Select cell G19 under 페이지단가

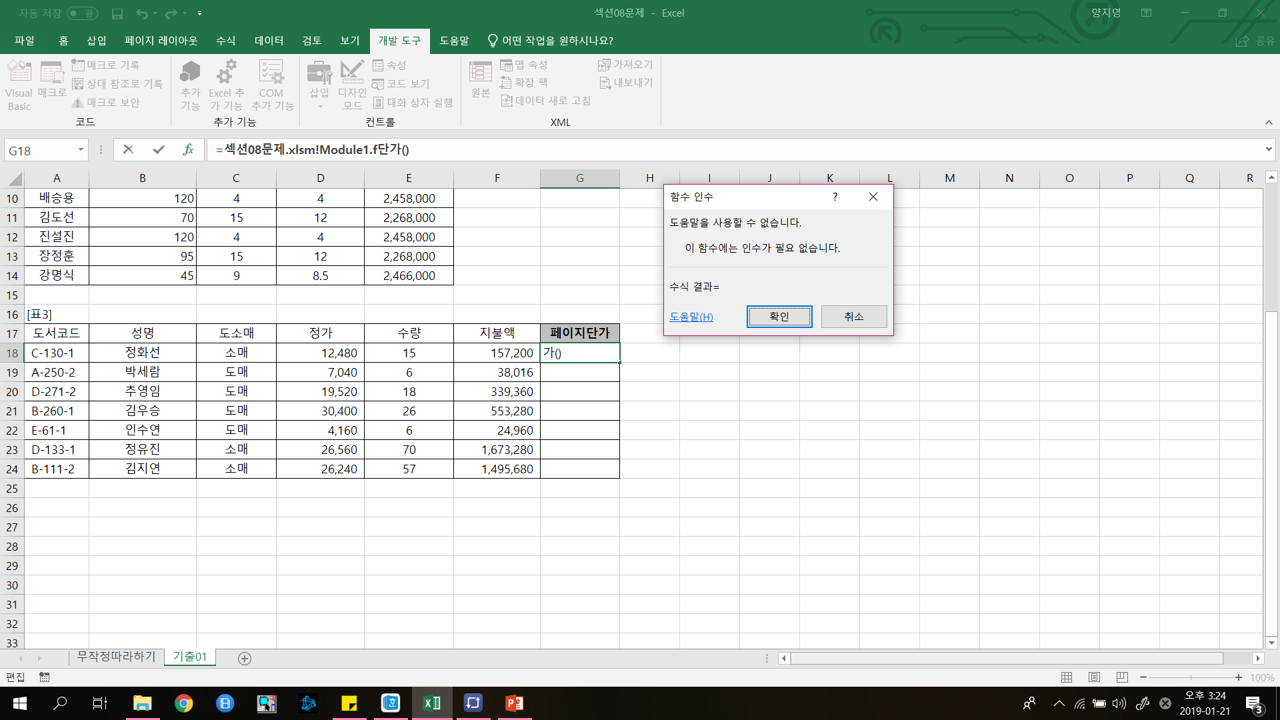[x=579, y=372]
